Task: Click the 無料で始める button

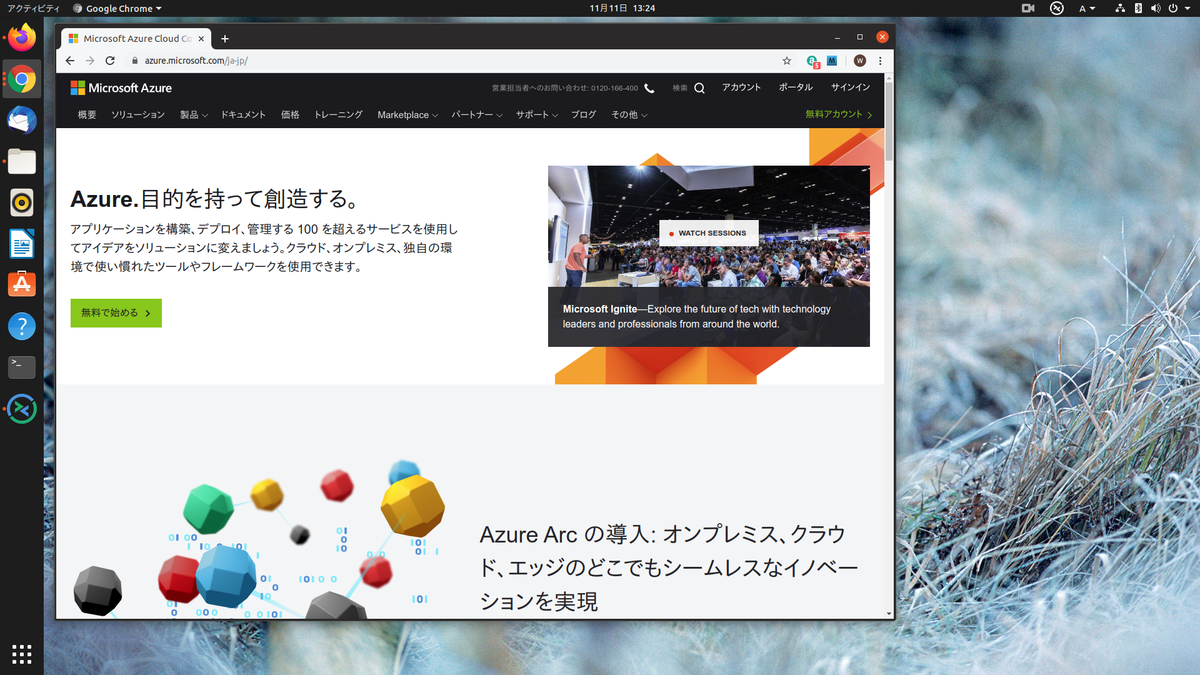Action: tap(115, 312)
